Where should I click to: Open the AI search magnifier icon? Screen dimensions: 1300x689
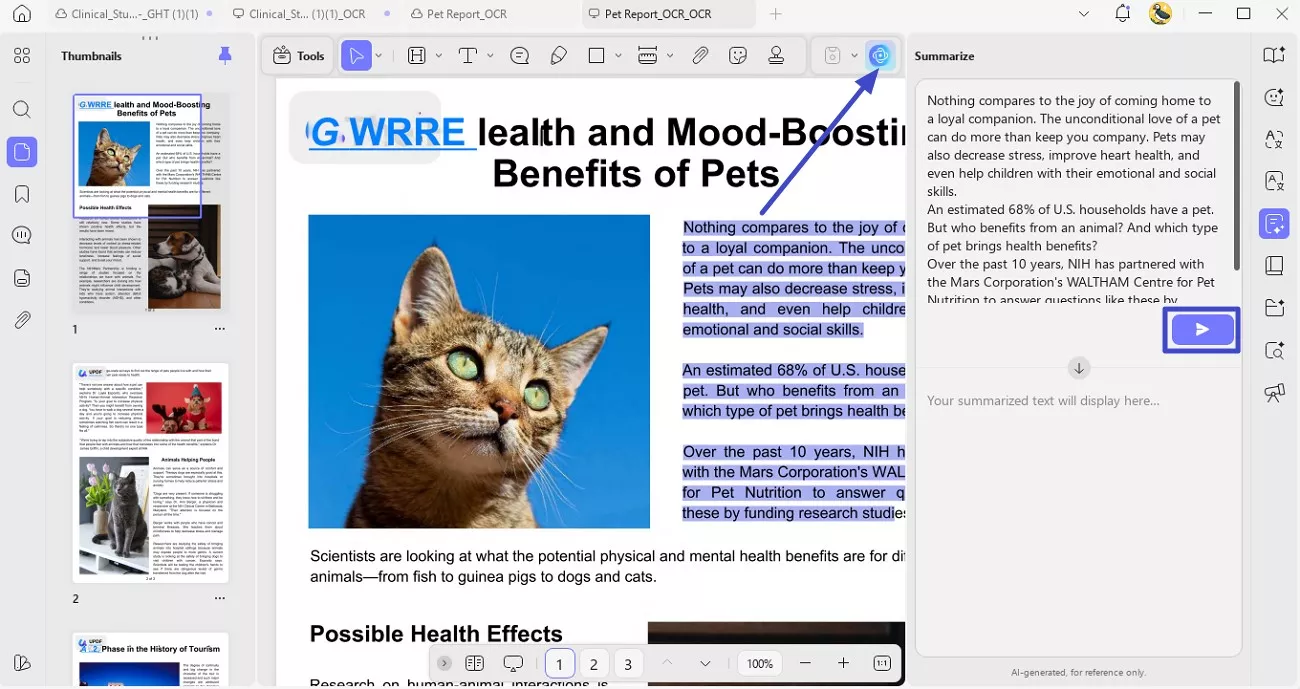(x=1274, y=350)
